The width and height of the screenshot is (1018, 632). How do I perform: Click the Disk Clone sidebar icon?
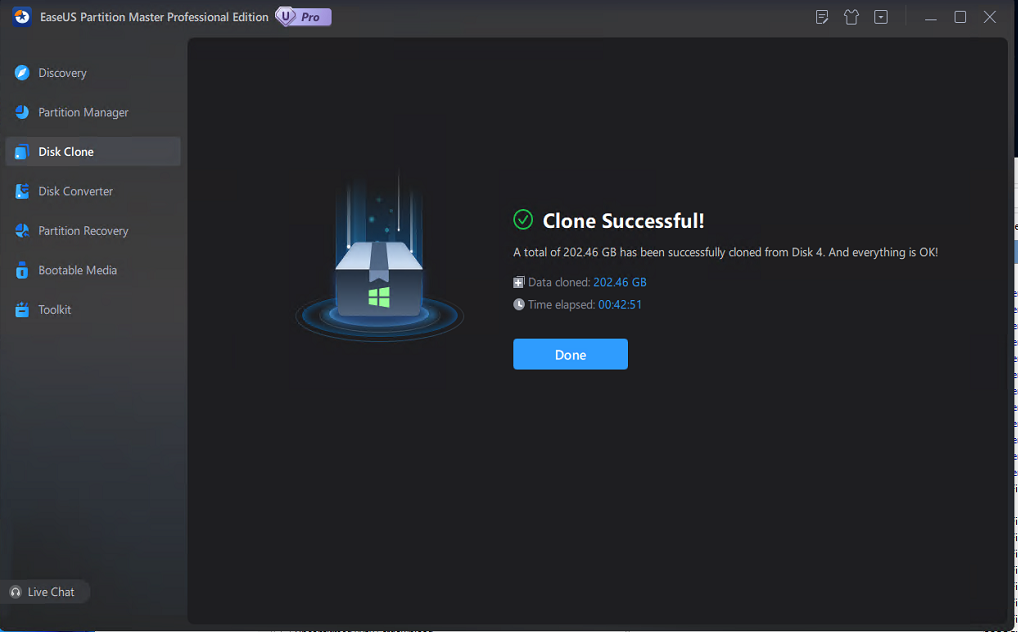(22, 152)
